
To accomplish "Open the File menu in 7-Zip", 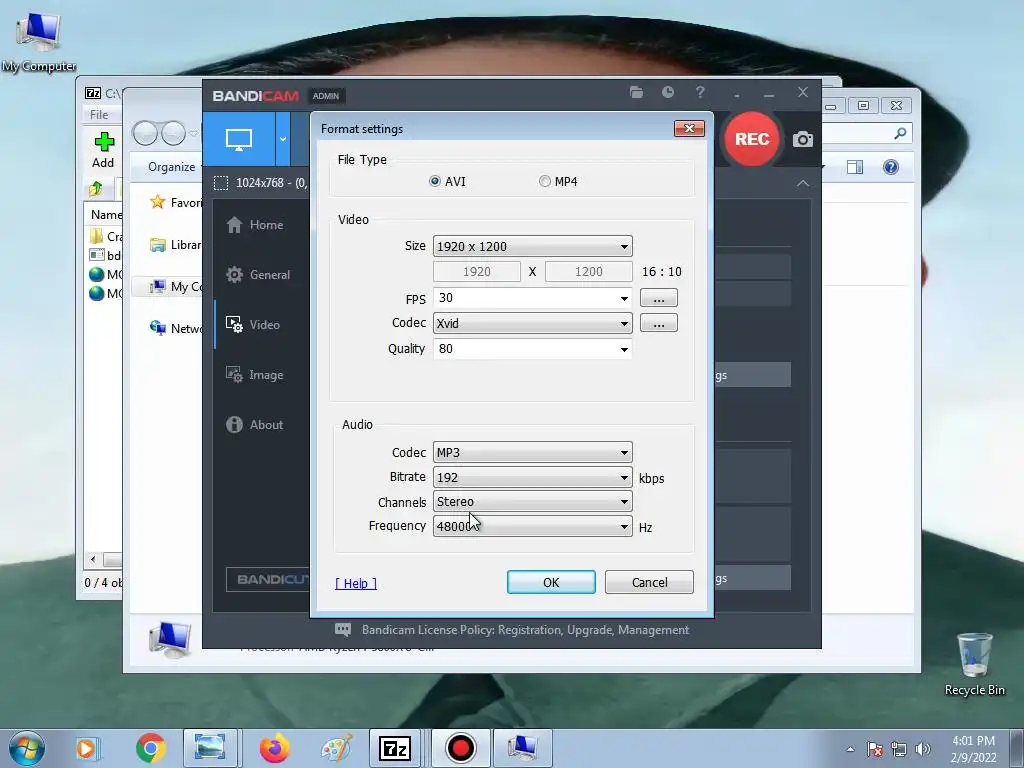I will 99,114.
